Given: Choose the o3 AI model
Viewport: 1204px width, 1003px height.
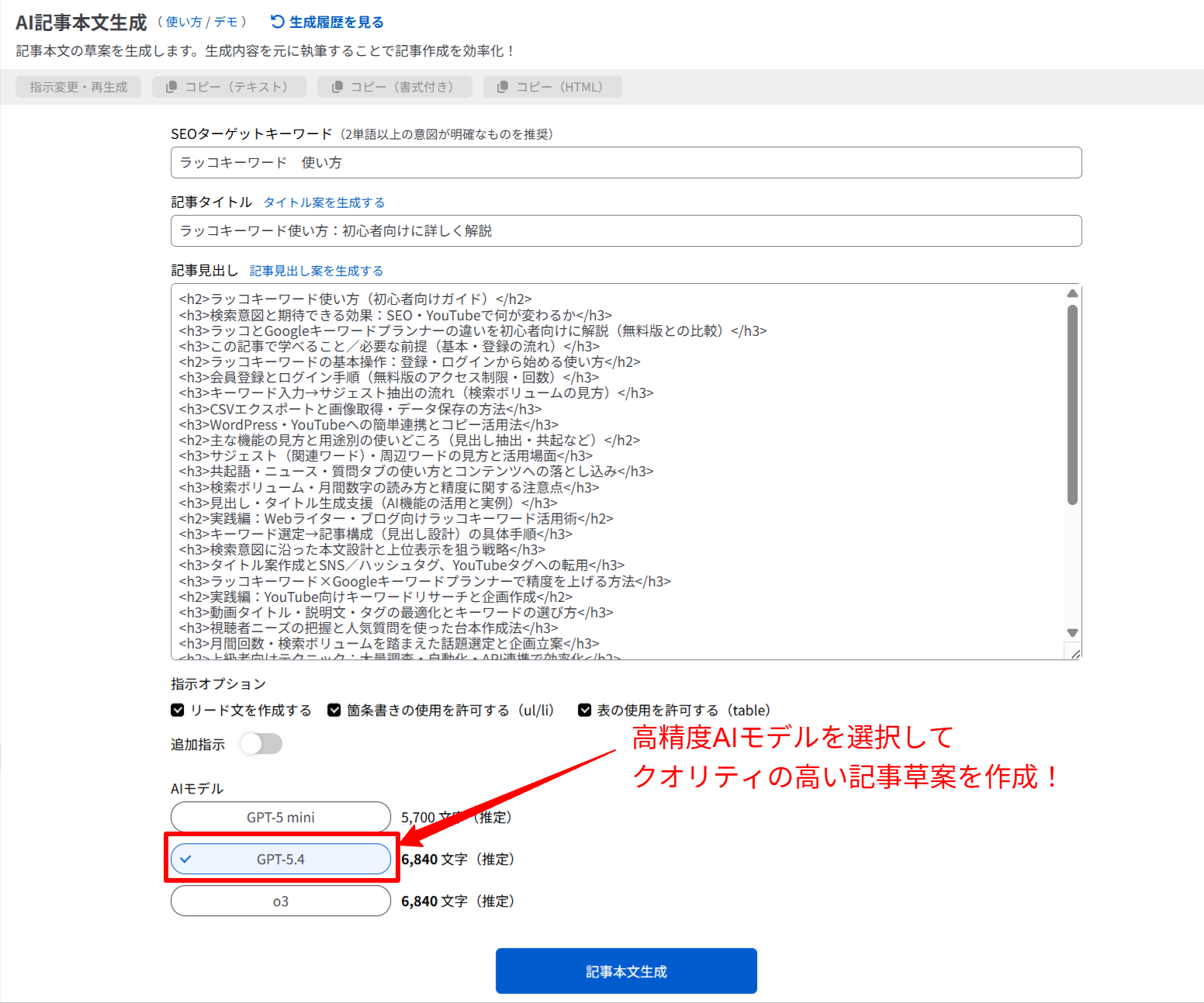Looking at the screenshot, I should pos(281,901).
